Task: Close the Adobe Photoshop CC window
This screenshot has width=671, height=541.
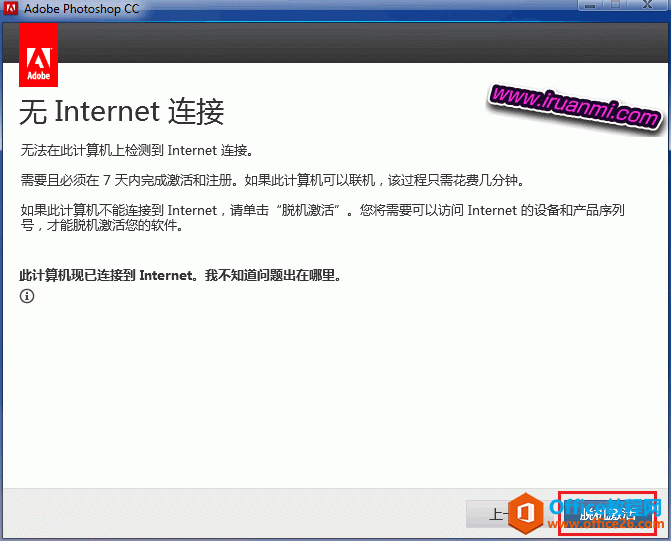Action: tap(647, 5)
